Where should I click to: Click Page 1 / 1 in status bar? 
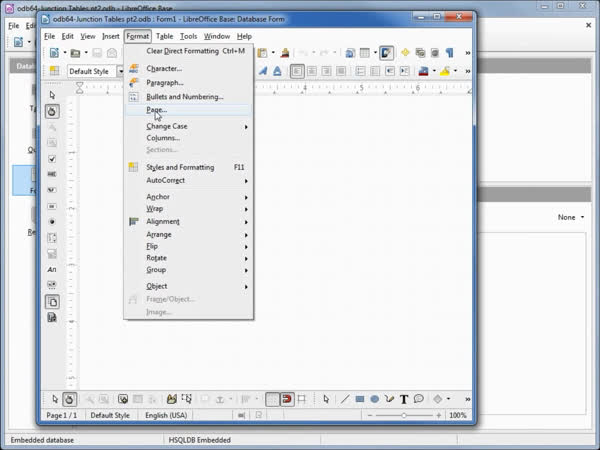(x=62, y=415)
